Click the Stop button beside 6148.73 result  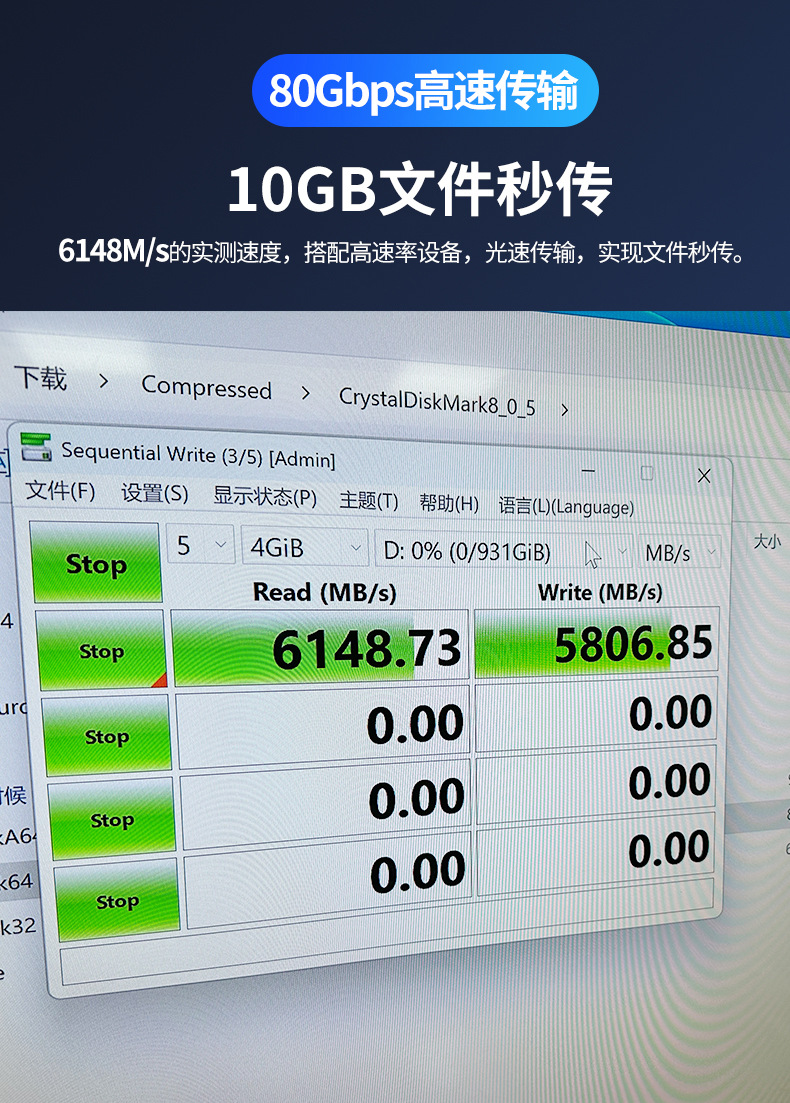point(101,651)
